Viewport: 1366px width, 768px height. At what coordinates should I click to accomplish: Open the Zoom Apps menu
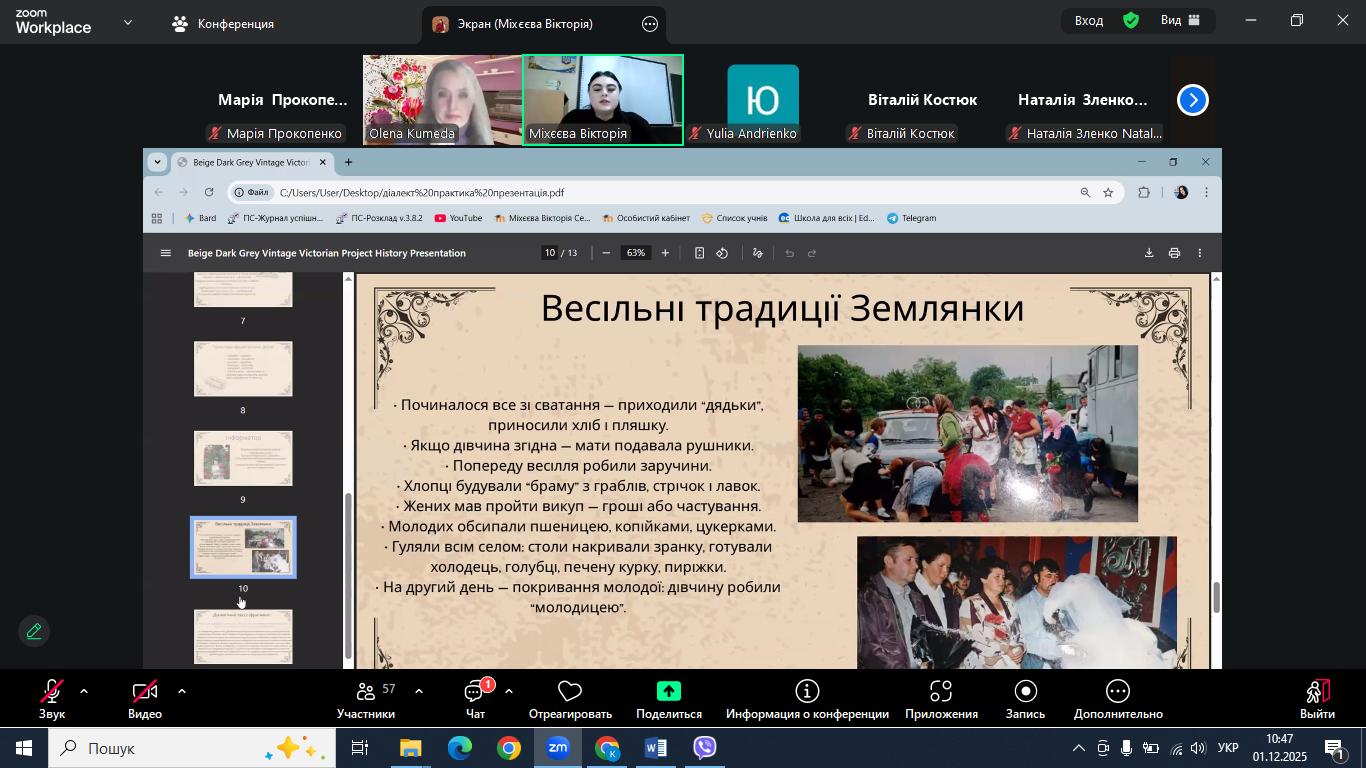coord(940,698)
